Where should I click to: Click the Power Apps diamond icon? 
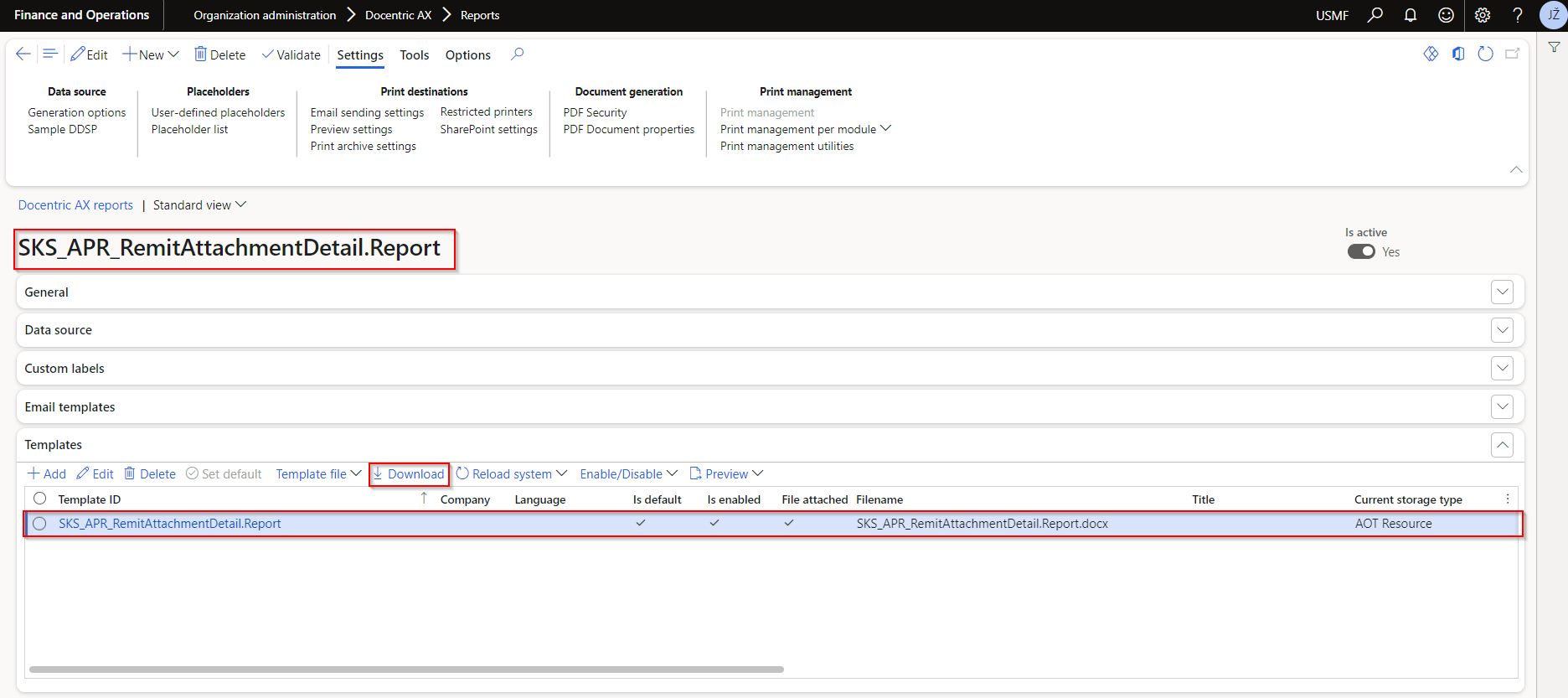(x=1431, y=54)
